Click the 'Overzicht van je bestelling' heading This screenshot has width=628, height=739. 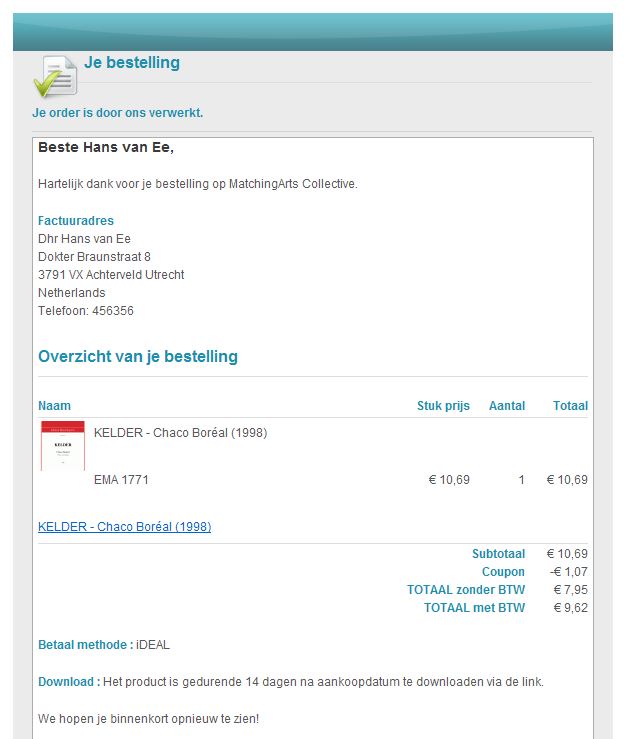point(138,357)
